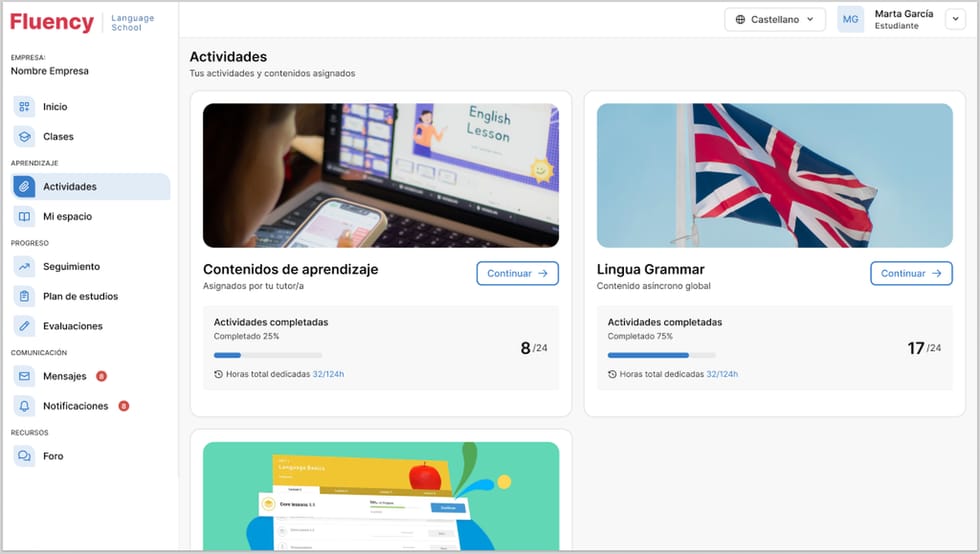Open Foro in the sidebar
Viewport: 980px width, 554px height.
(91, 456)
